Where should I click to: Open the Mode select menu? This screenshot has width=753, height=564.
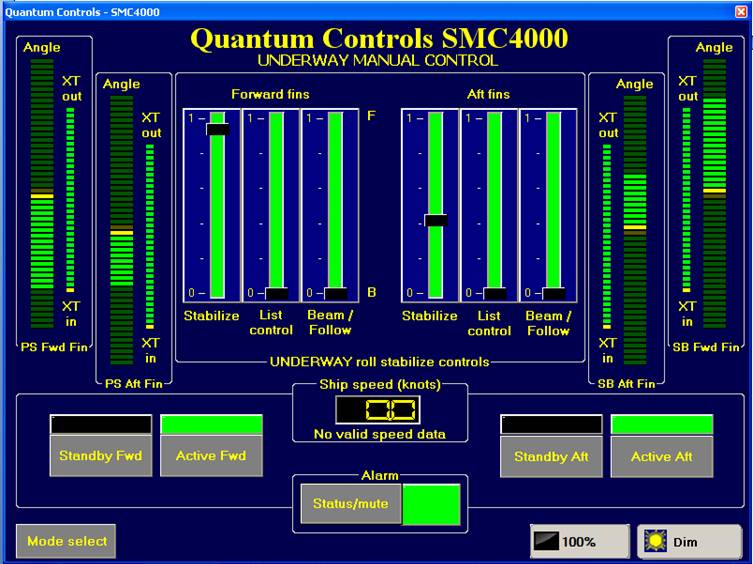(x=66, y=541)
